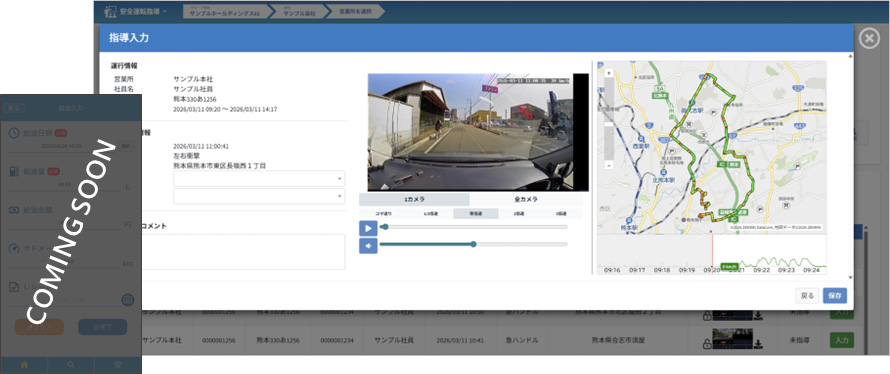Click the 西里駅 station icon on map
Viewport: 890px width, 374px height.
tap(641, 138)
